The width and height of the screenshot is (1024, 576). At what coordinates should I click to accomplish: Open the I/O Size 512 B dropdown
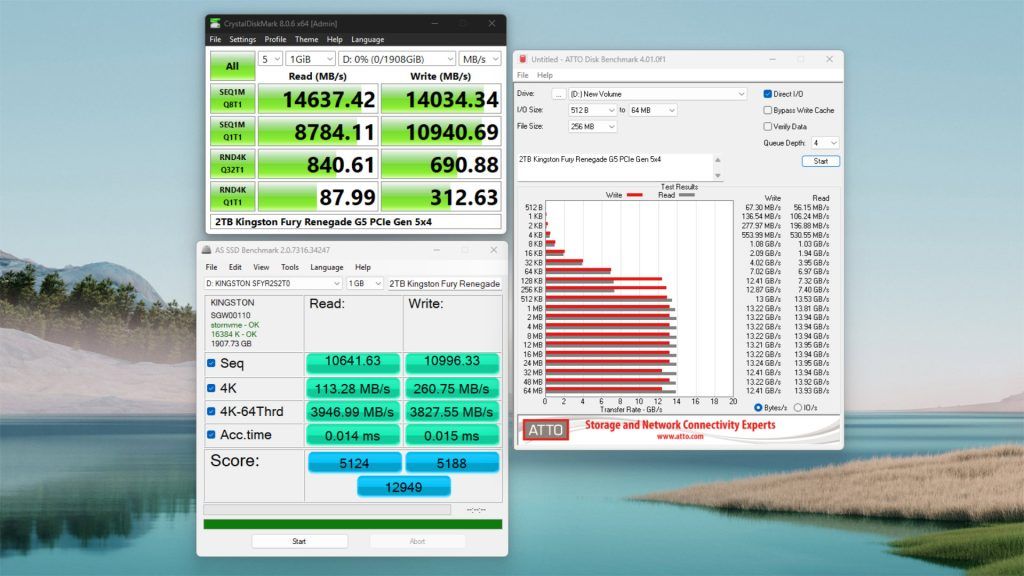click(x=592, y=110)
